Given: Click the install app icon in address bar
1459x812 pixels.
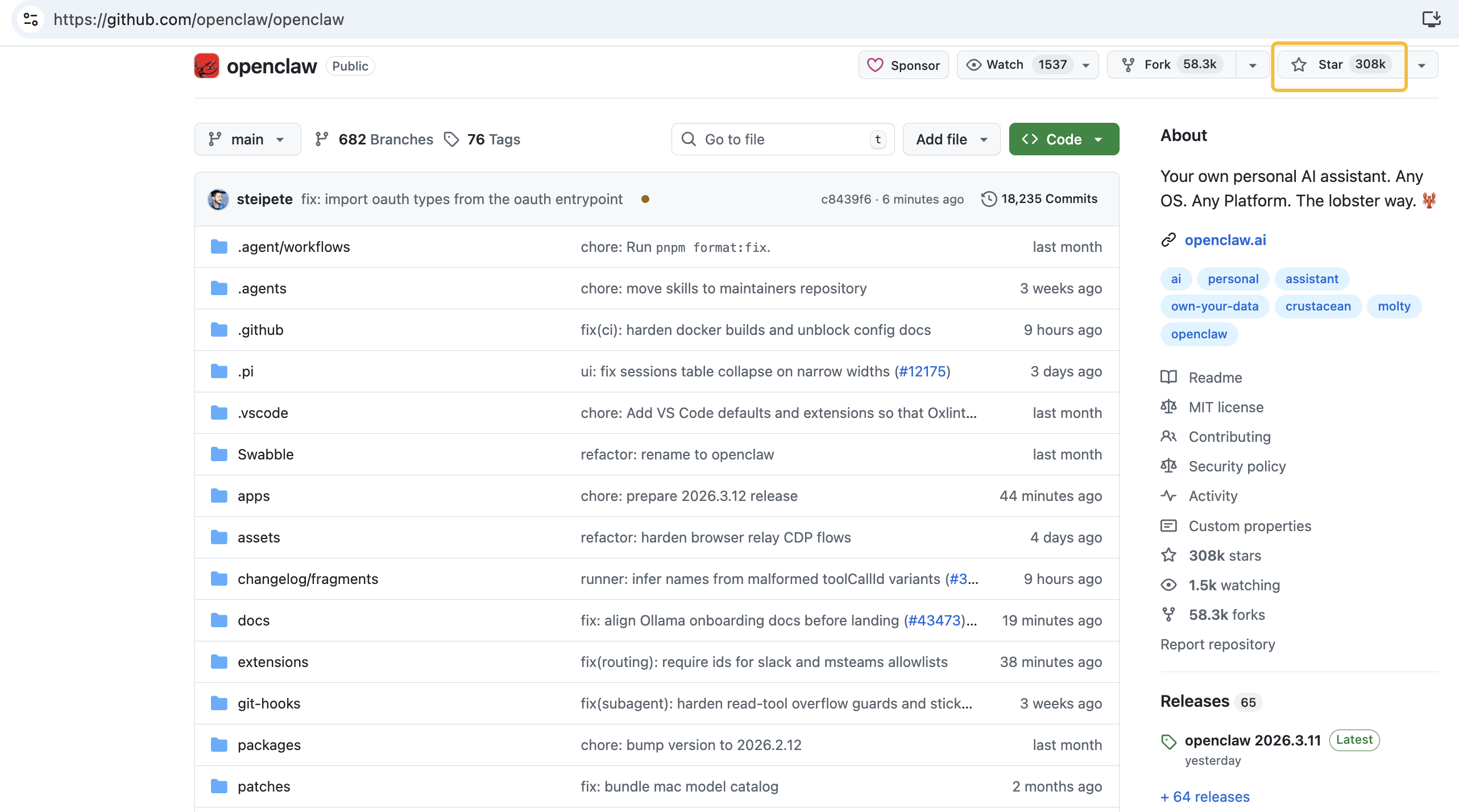Looking at the screenshot, I should click(1431, 19).
